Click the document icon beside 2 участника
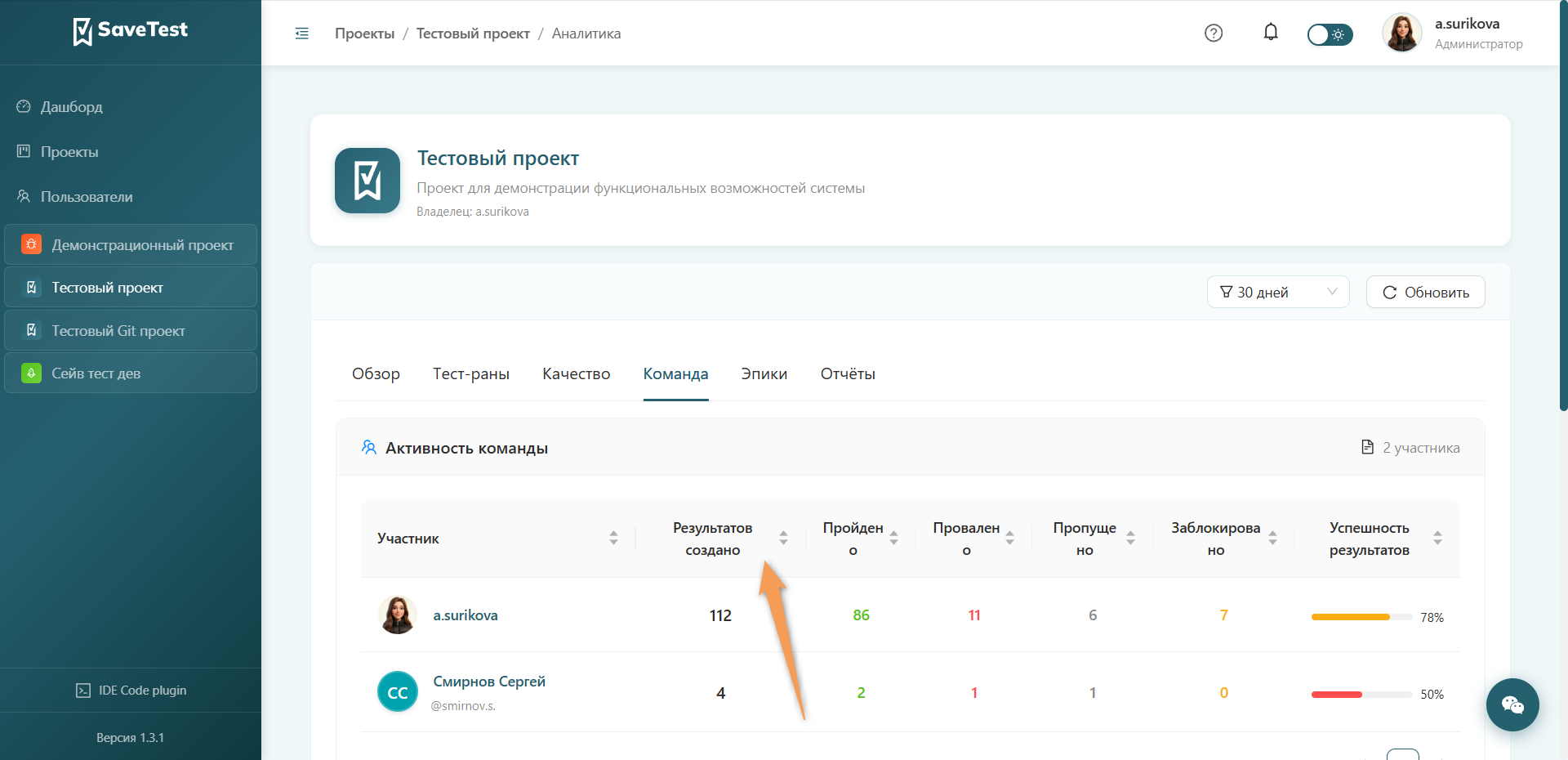Image resolution: width=1568 pixels, height=760 pixels. pos(1368,447)
